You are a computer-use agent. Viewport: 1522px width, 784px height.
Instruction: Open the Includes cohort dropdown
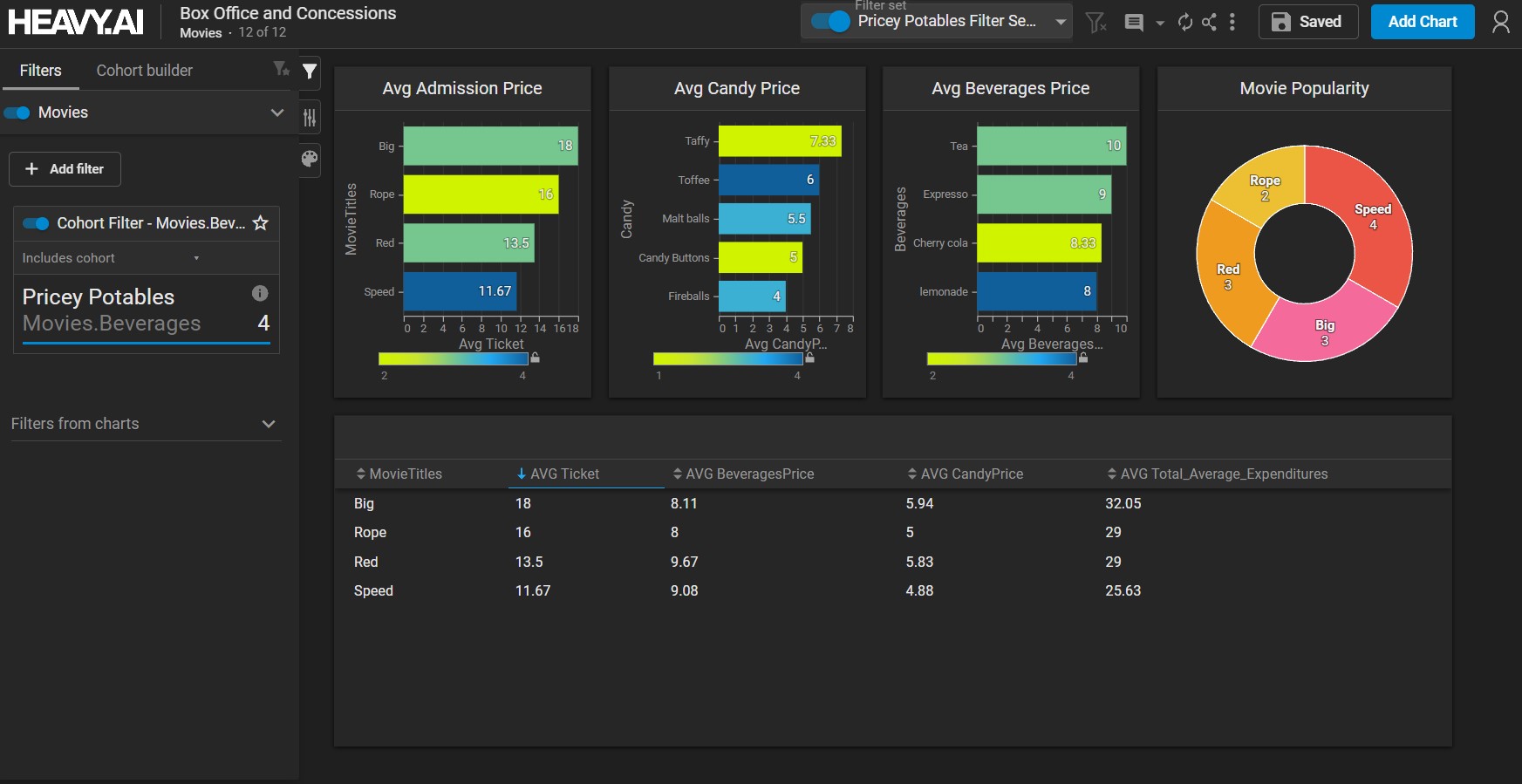tap(111, 258)
